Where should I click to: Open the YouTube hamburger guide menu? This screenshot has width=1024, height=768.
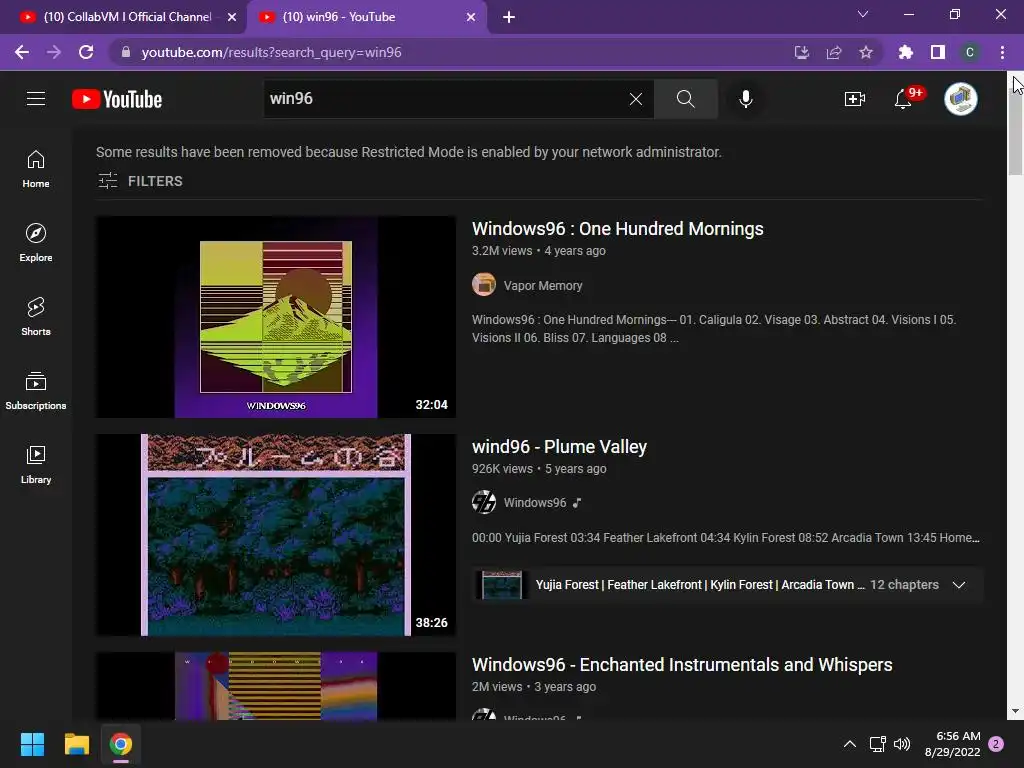(36, 99)
